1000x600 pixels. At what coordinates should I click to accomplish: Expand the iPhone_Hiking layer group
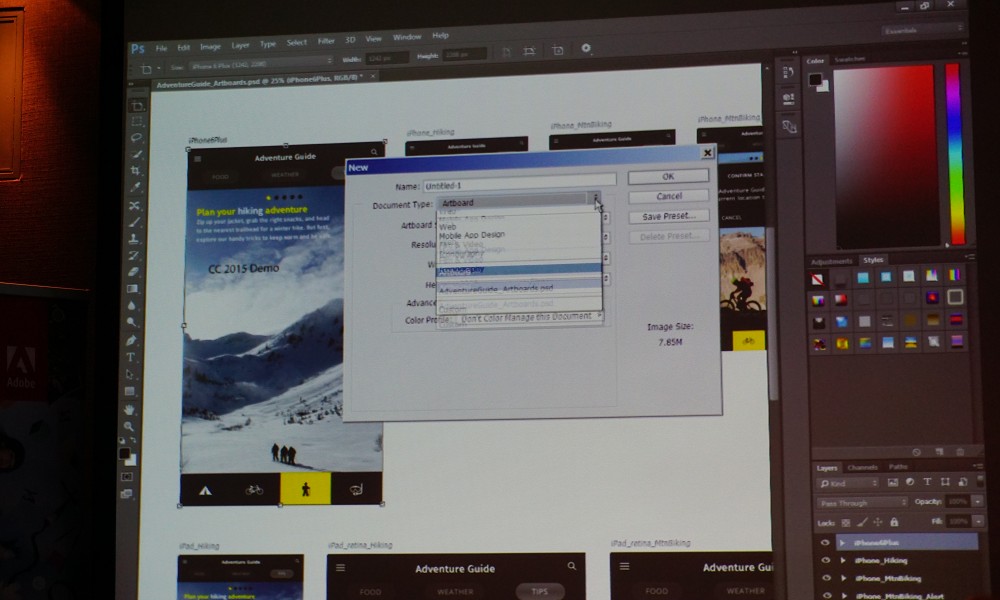(843, 561)
